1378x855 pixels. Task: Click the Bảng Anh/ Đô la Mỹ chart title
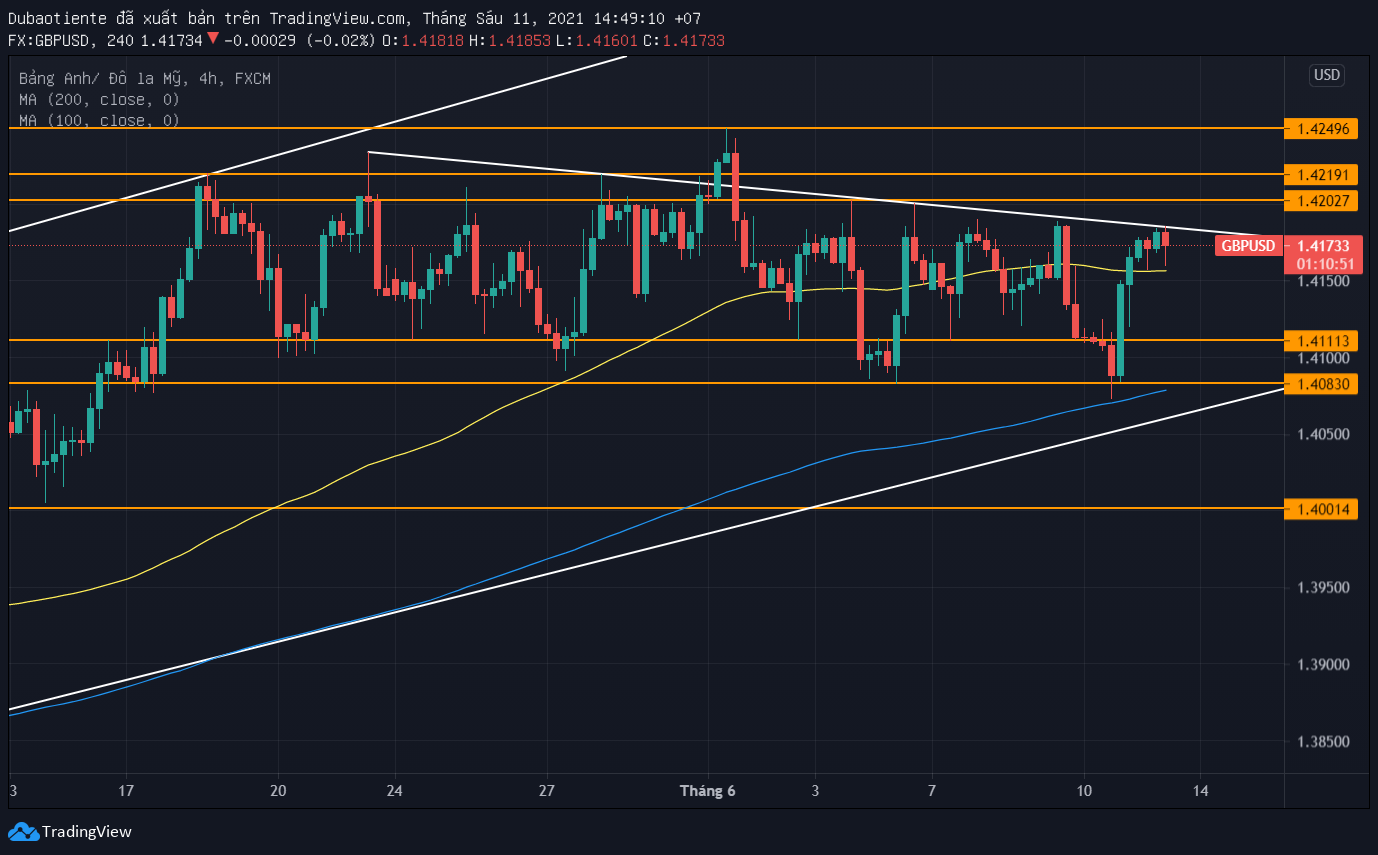coord(145,78)
